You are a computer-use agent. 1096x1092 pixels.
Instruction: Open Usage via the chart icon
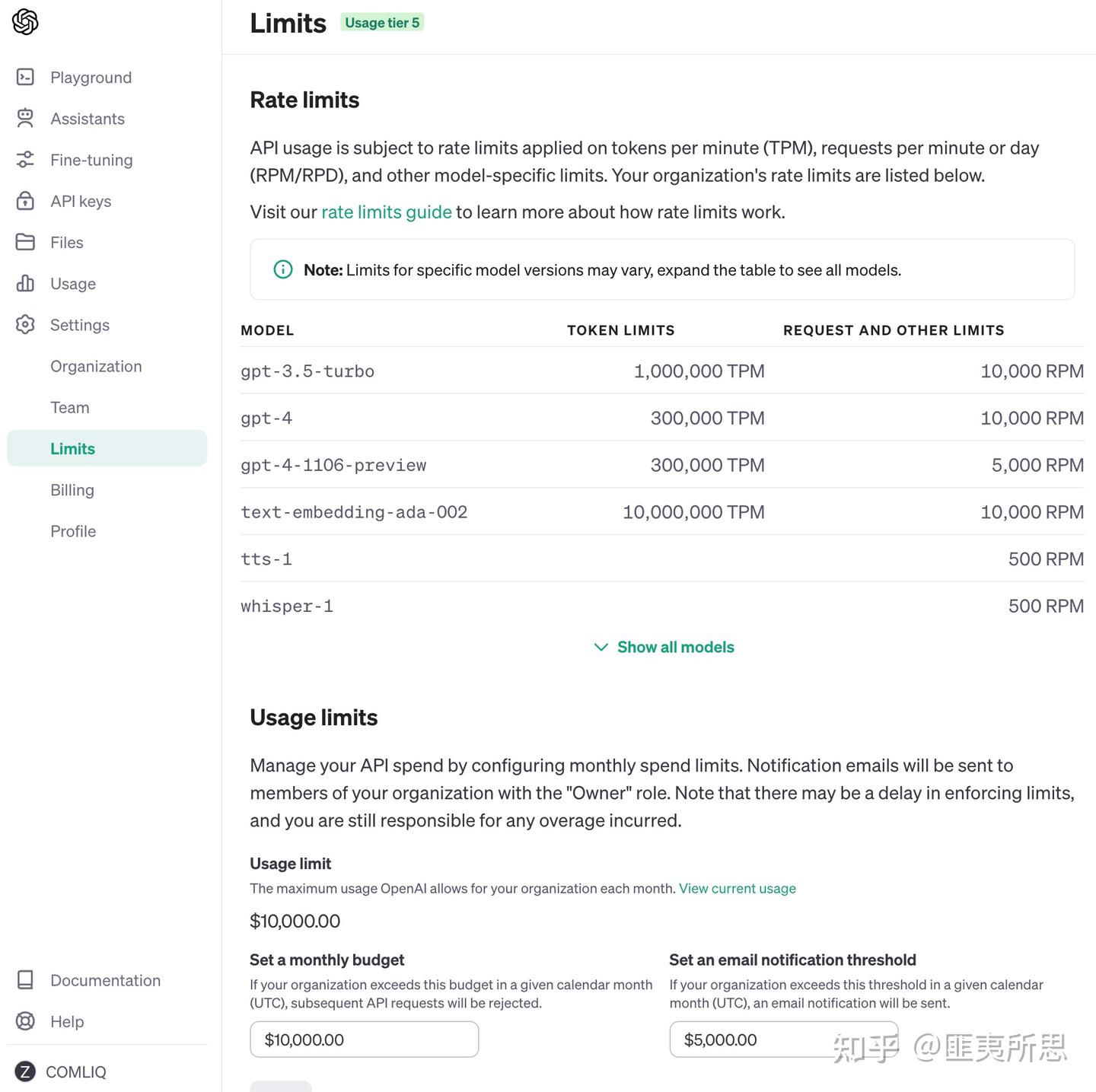pos(25,283)
